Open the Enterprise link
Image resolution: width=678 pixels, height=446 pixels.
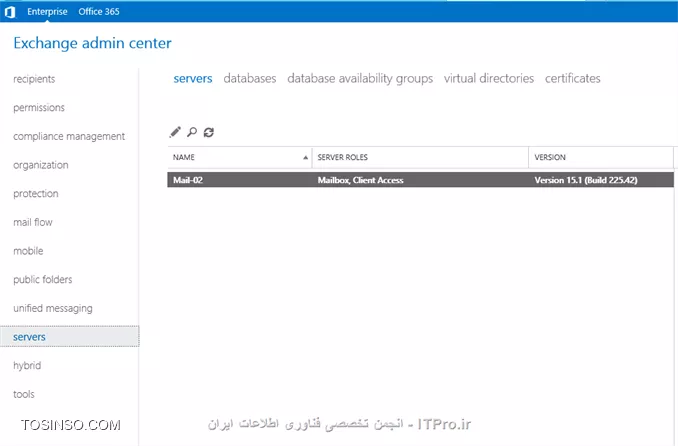pos(47,12)
